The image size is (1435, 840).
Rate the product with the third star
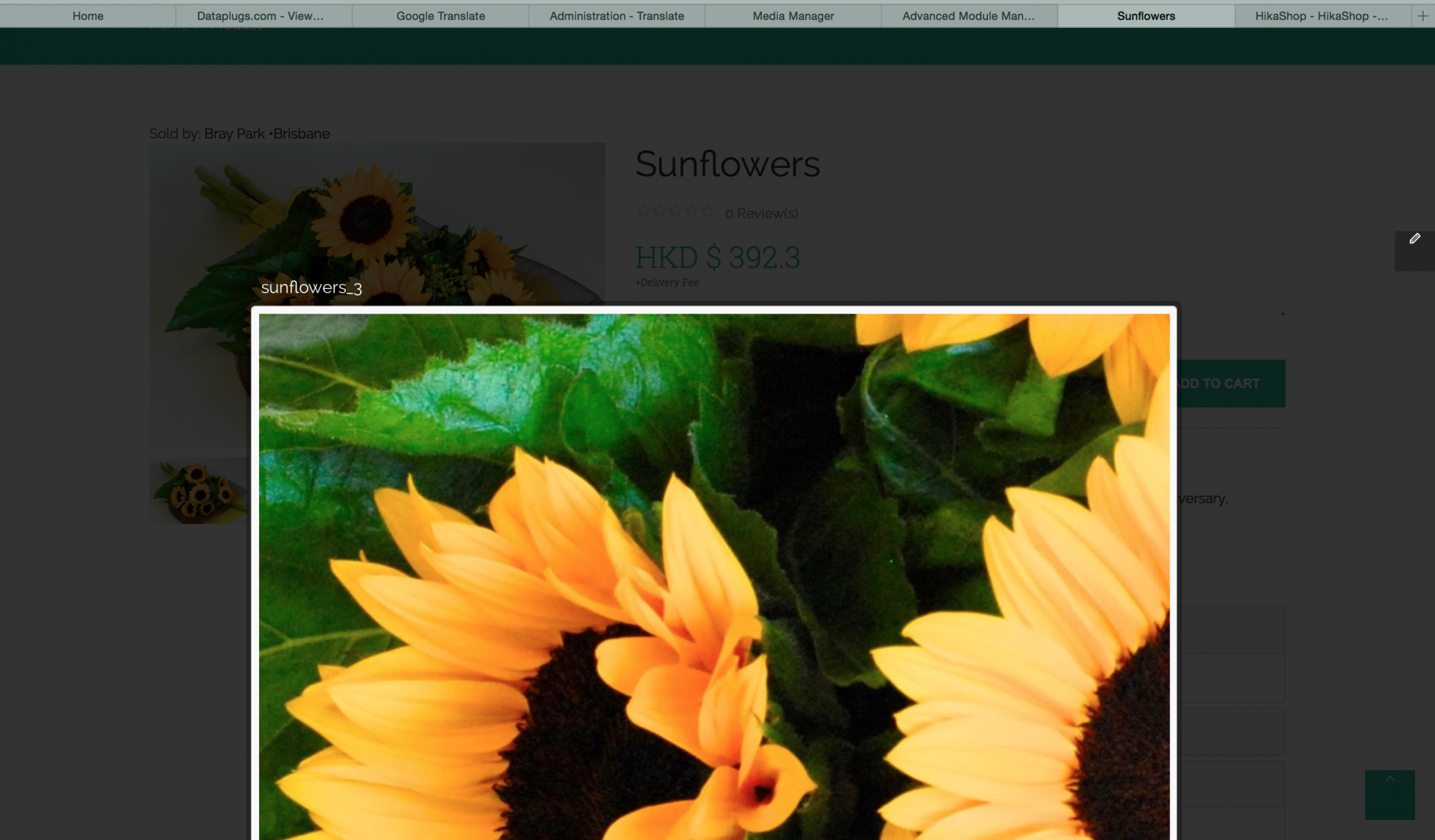coord(675,212)
